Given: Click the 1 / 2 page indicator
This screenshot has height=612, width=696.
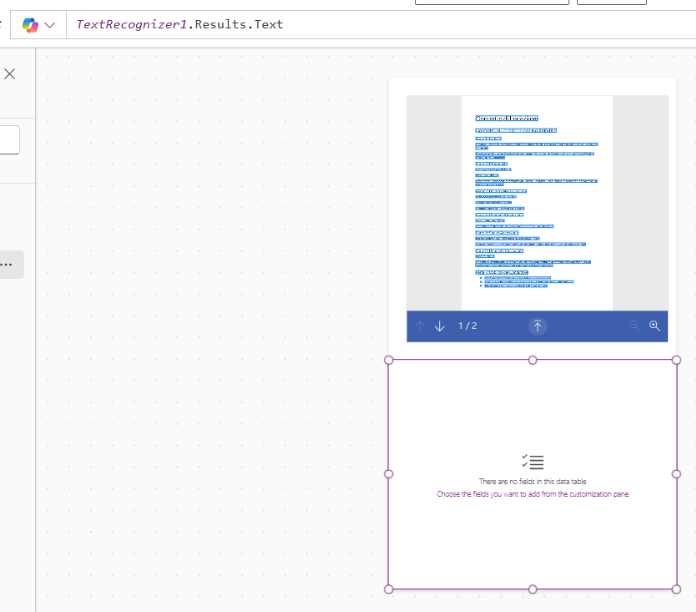Looking at the screenshot, I should pyautogui.click(x=468, y=326).
